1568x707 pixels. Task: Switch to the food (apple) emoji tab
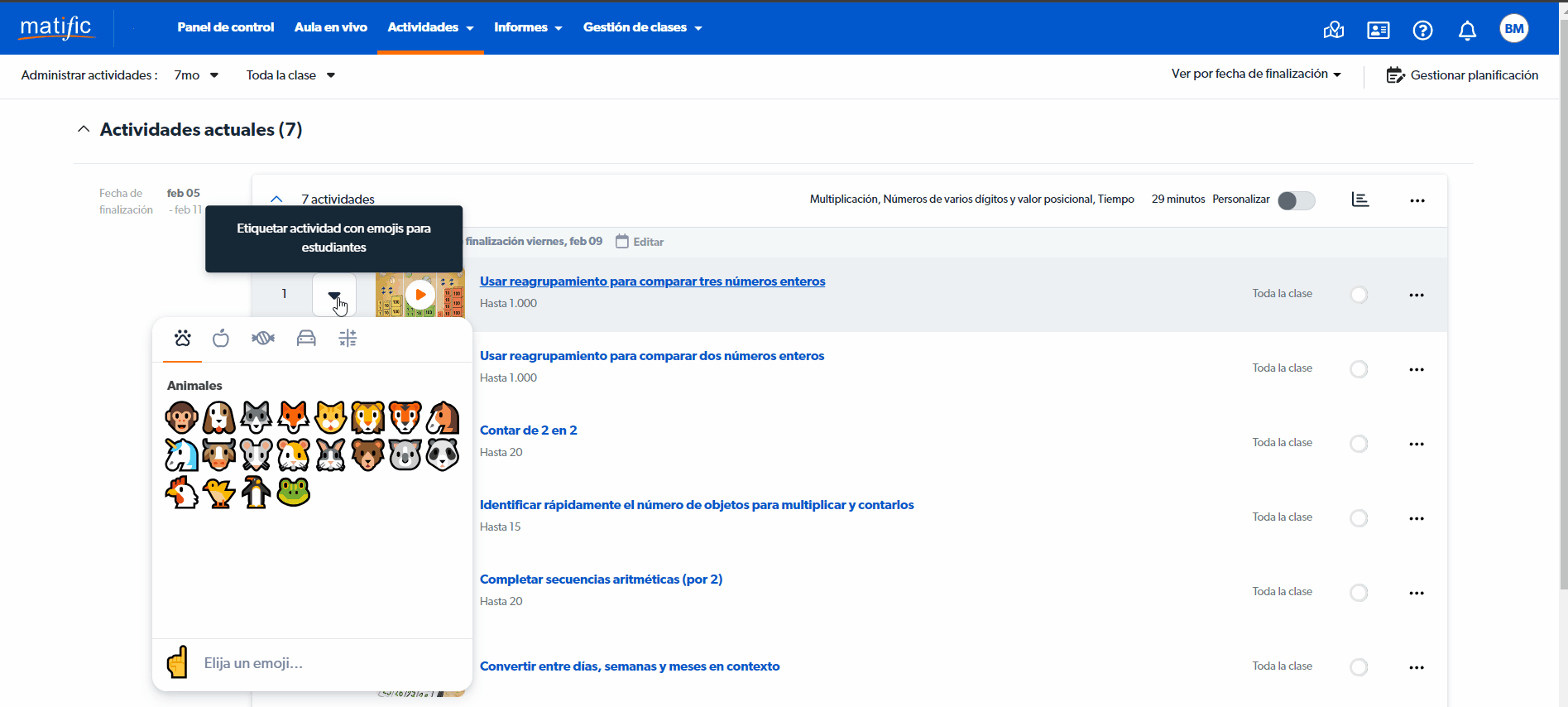tap(221, 338)
